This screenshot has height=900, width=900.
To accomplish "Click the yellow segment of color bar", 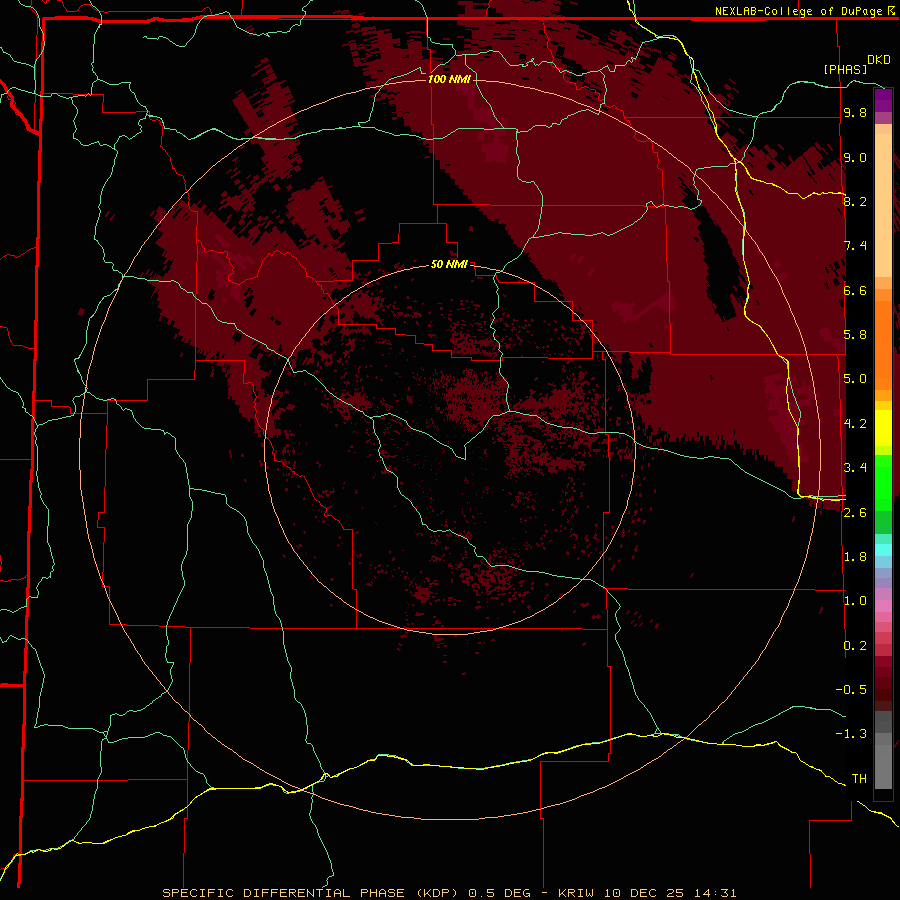I will 883,428.
